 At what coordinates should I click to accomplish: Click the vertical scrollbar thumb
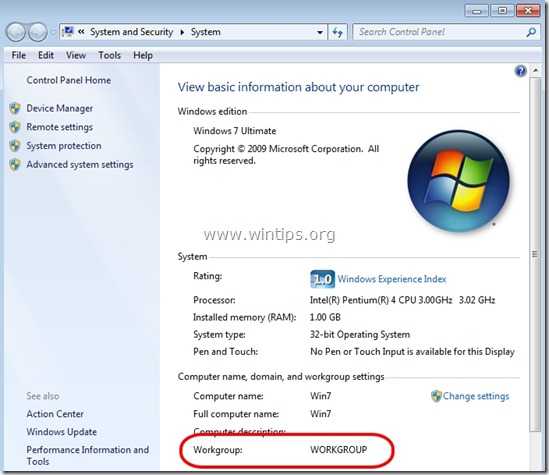pyautogui.click(x=535, y=254)
